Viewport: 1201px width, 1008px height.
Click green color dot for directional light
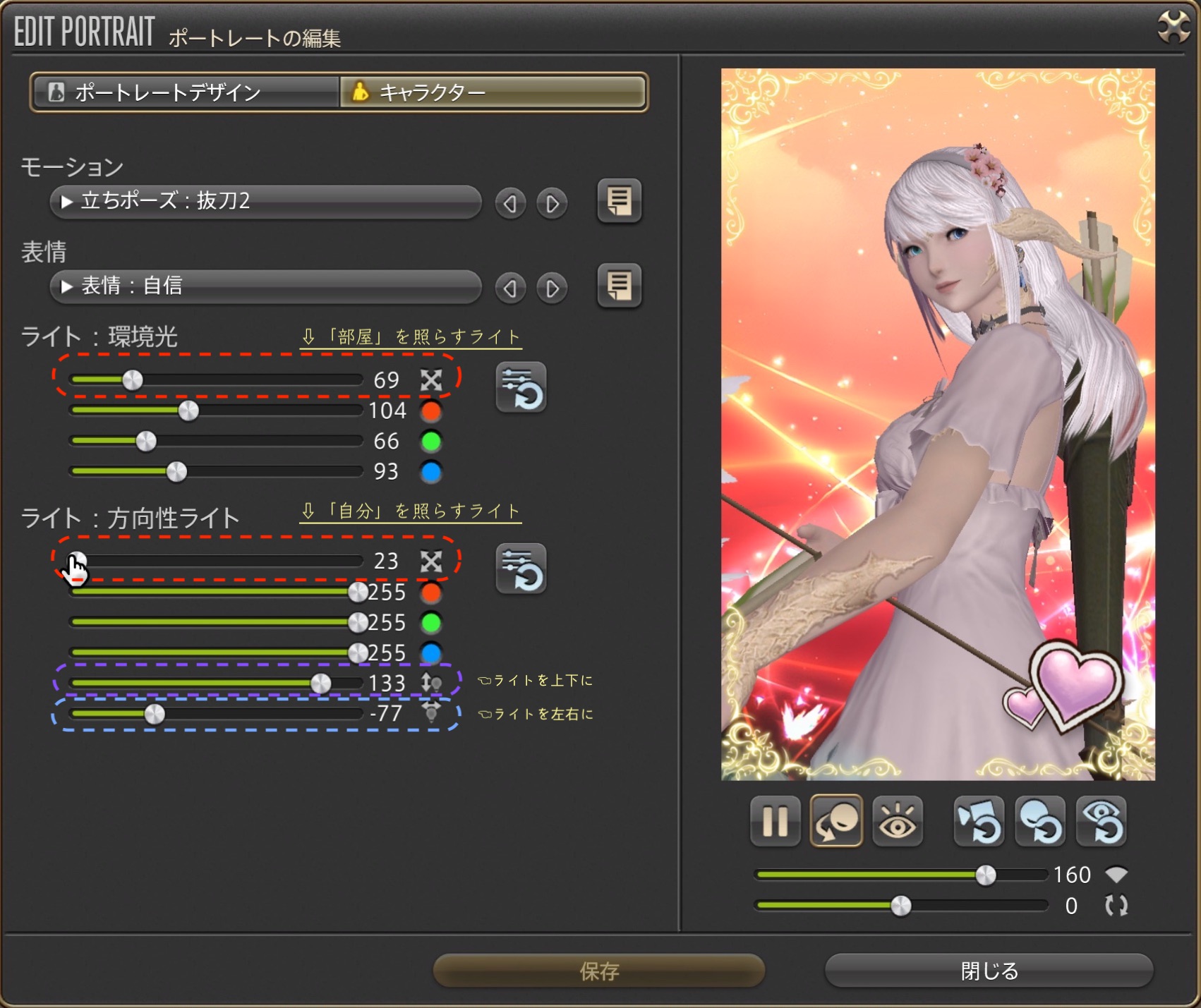(431, 623)
